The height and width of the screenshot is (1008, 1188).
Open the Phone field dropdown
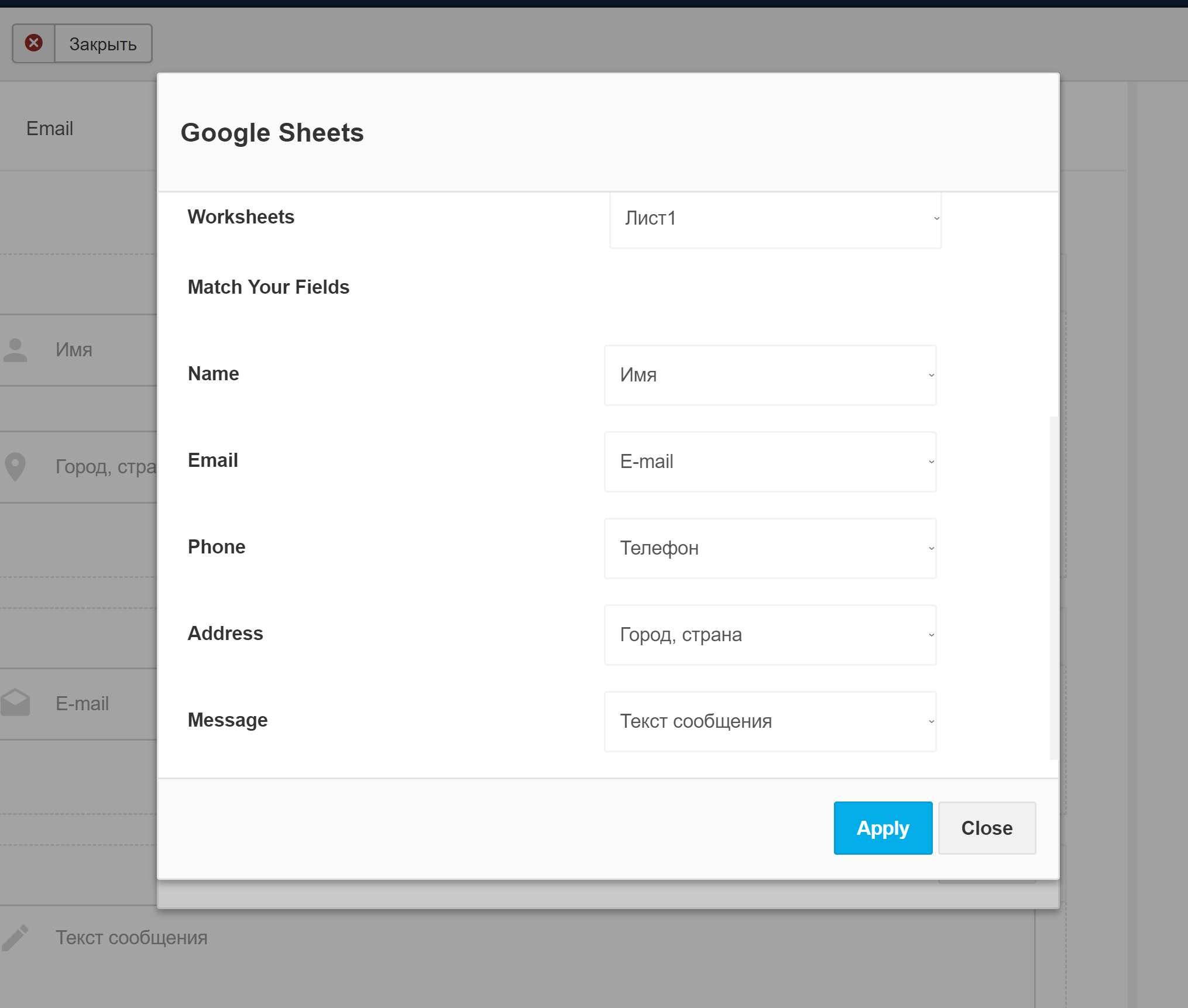[x=770, y=548]
